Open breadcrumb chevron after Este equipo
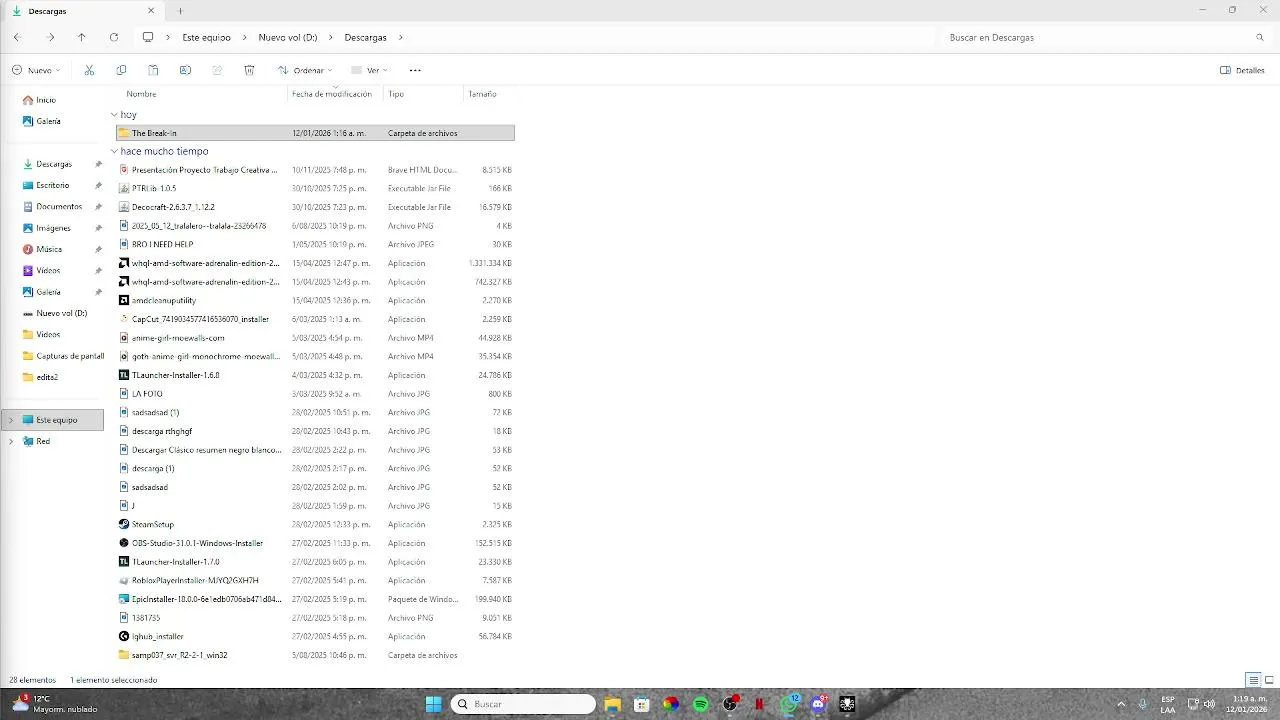Screen dimensions: 1280x720 coord(245,37)
